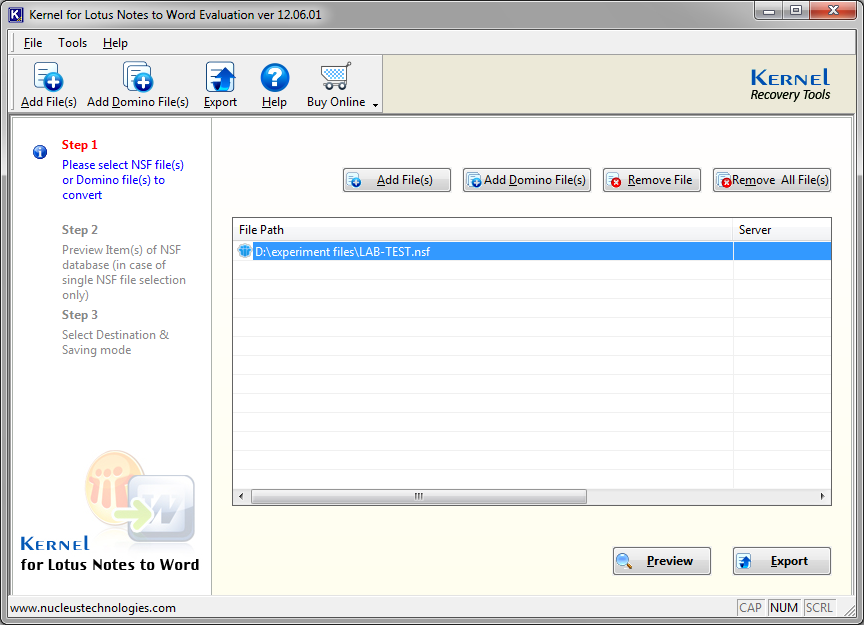Image resolution: width=864 pixels, height=625 pixels.
Task: Expand the Buy Online dropdown arrow
Action: click(375, 105)
